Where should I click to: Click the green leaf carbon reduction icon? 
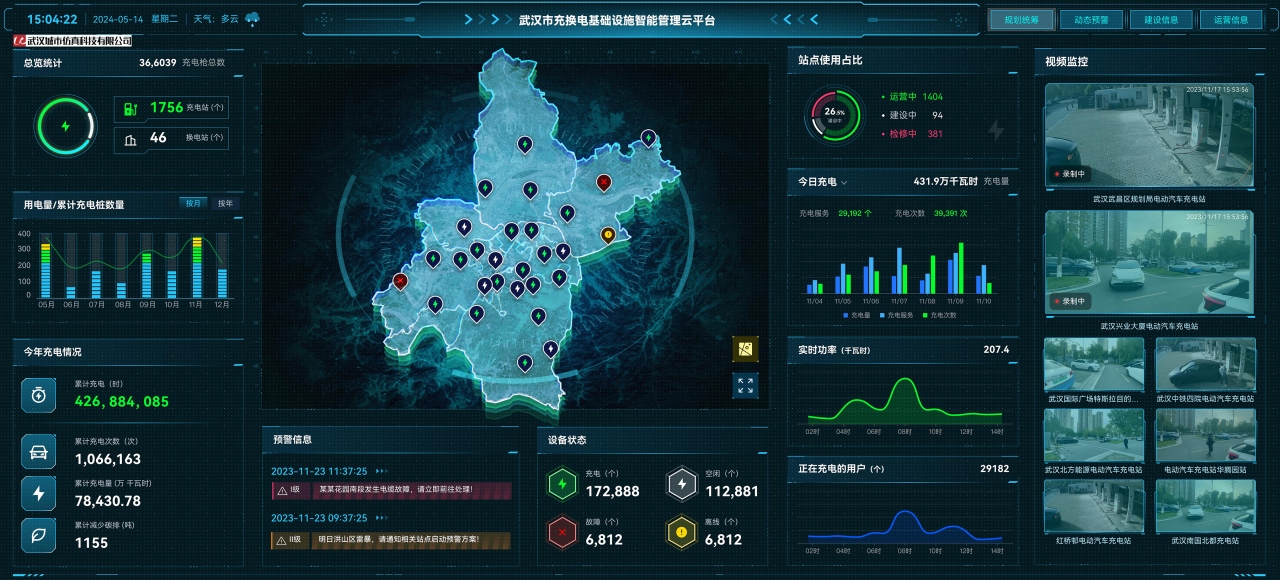(x=39, y=535)
